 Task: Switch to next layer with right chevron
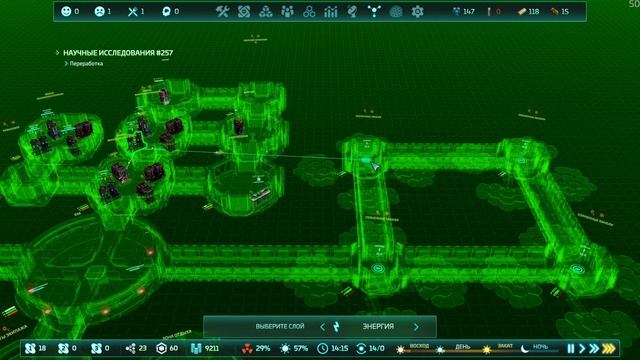pos(416,327)
